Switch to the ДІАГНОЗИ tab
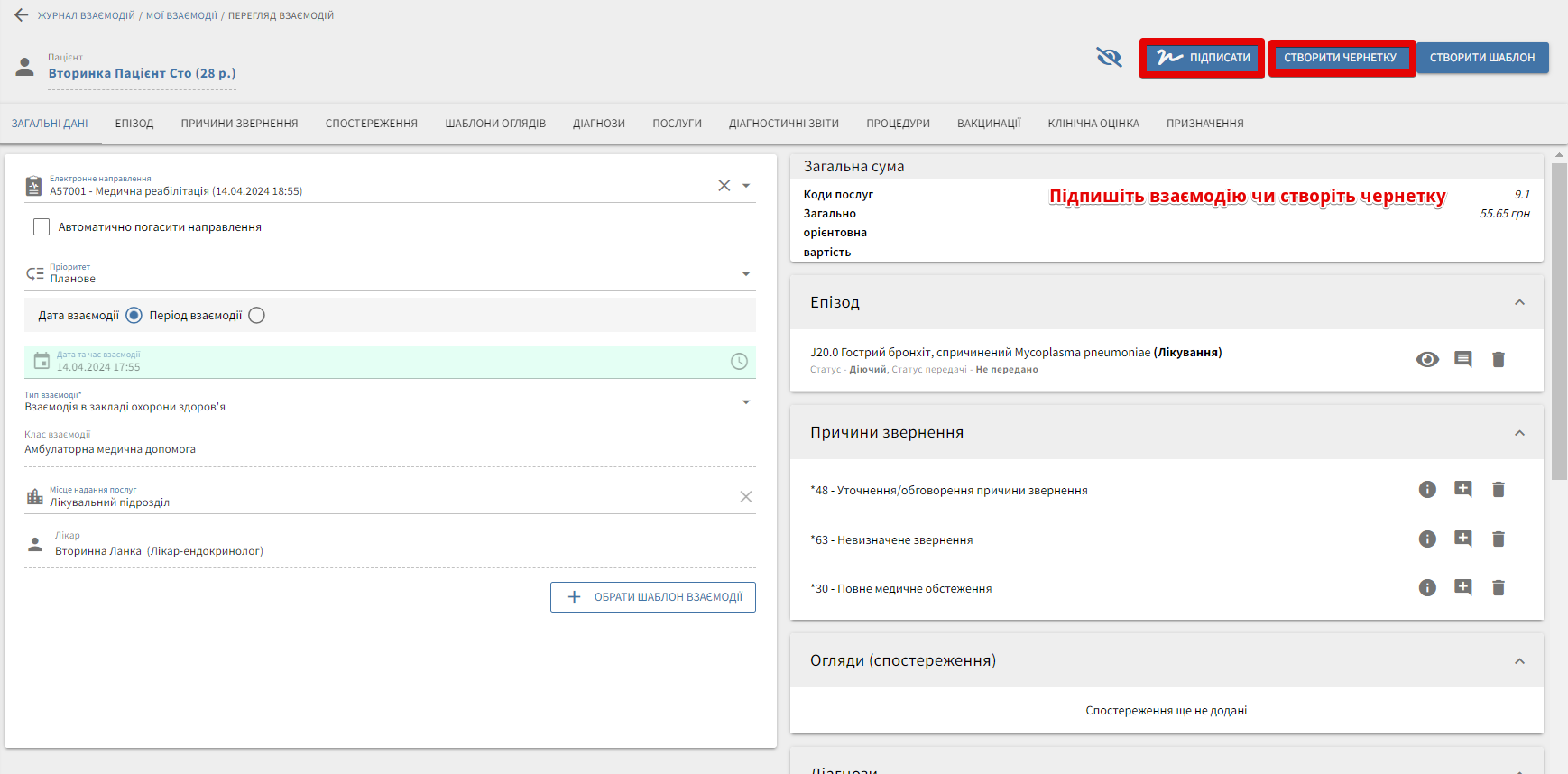The height and width of the screenshot is (774, 1568). 599,124
